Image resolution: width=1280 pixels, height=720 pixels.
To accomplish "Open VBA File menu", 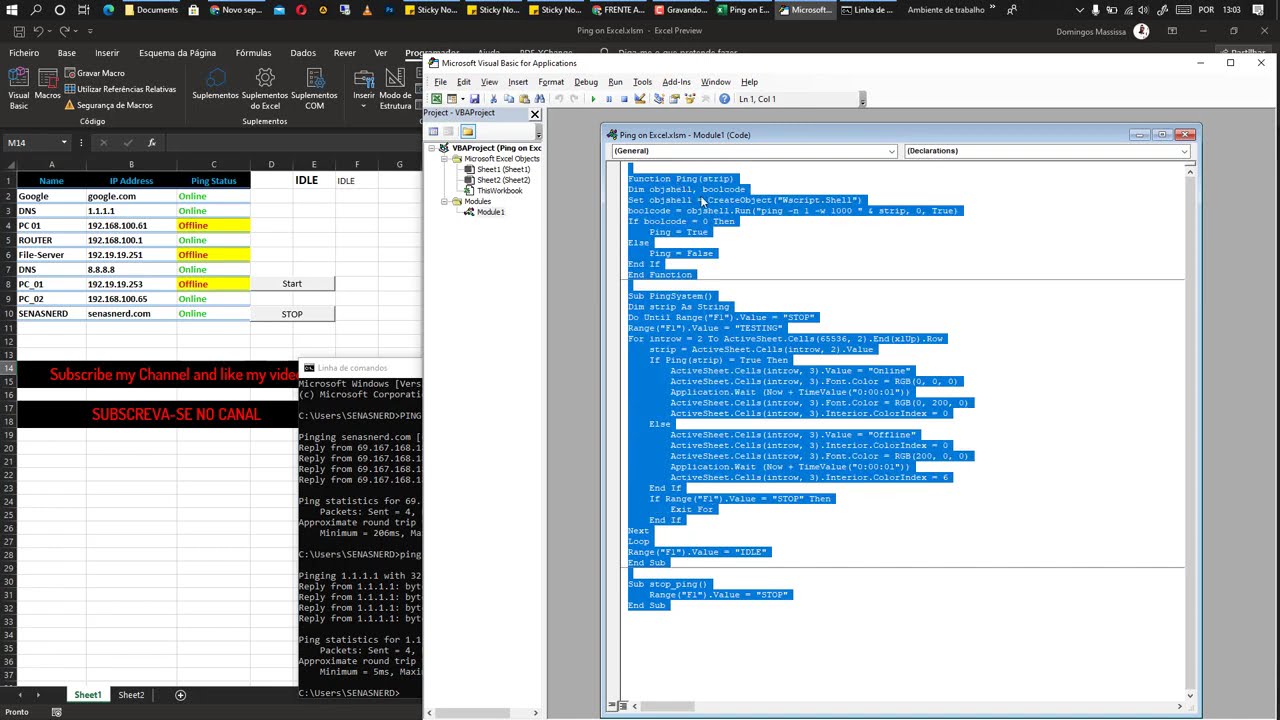I will pos(440,82).
